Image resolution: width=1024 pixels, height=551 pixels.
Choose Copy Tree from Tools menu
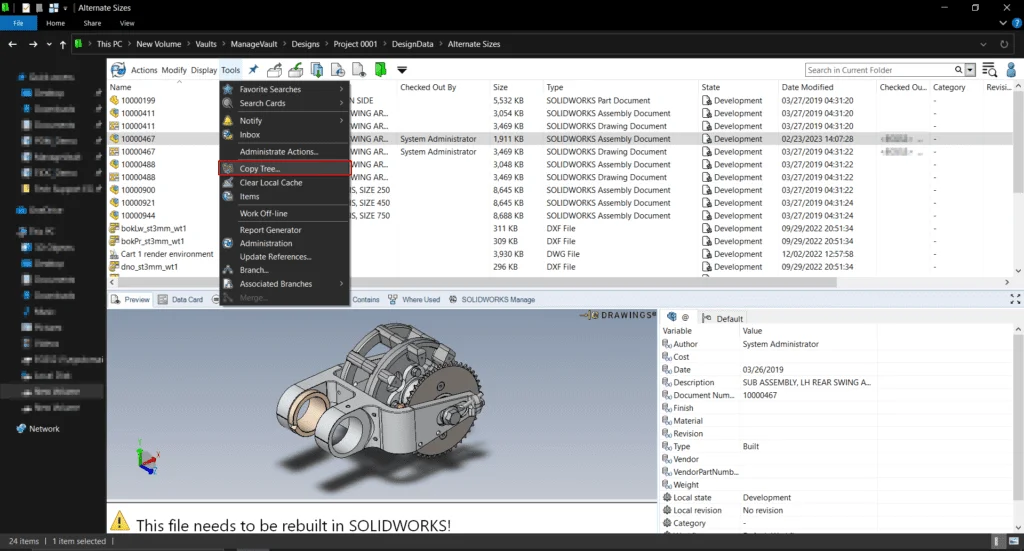(284, 168)
